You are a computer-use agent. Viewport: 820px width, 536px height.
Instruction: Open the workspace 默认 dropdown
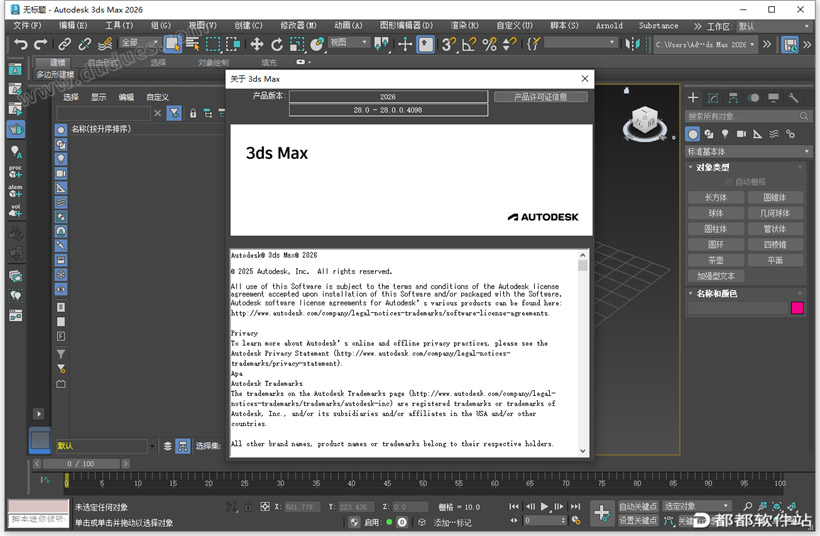pyautogui.click(x=773, y=26)
